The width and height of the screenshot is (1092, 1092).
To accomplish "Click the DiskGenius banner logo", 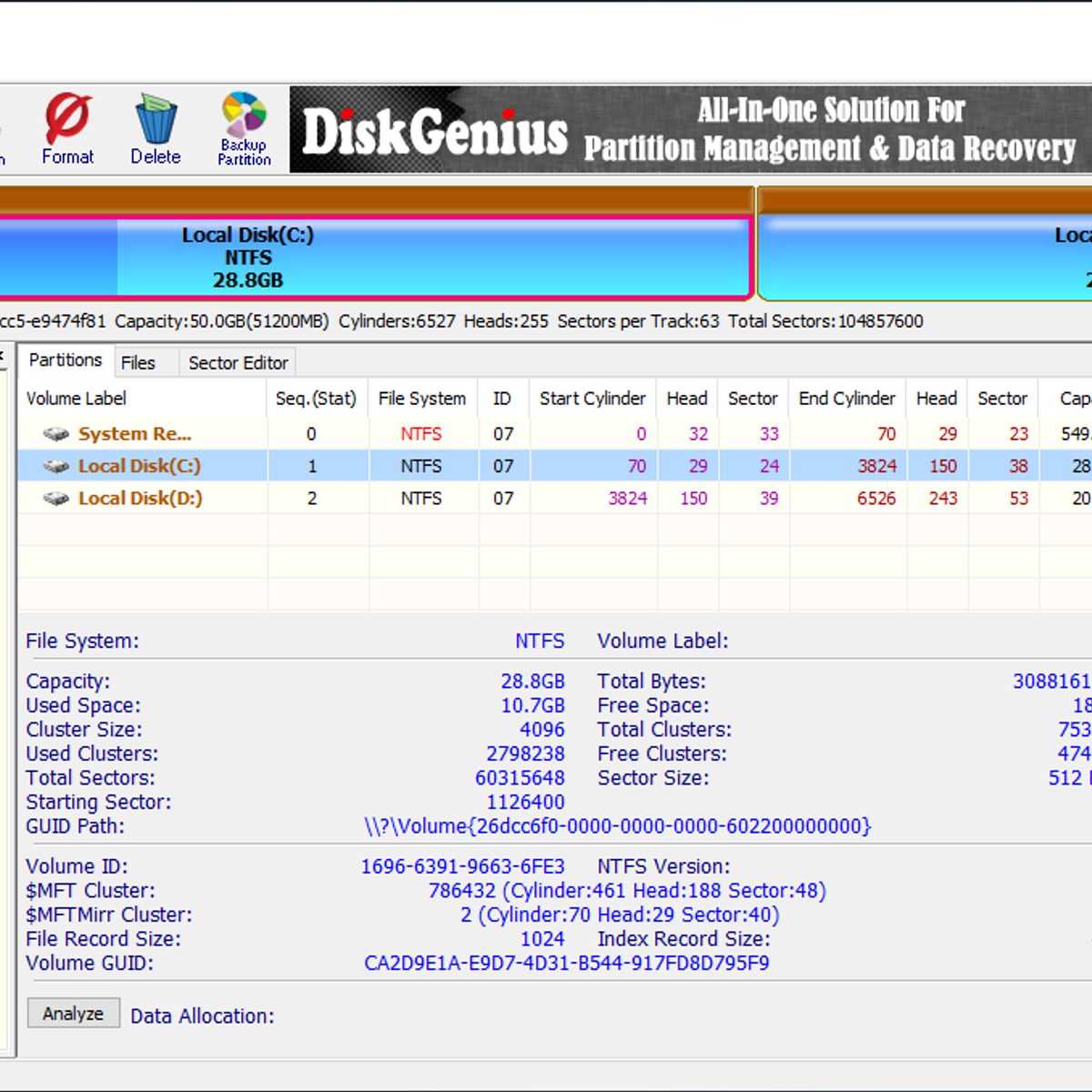I will coord(435,133).
